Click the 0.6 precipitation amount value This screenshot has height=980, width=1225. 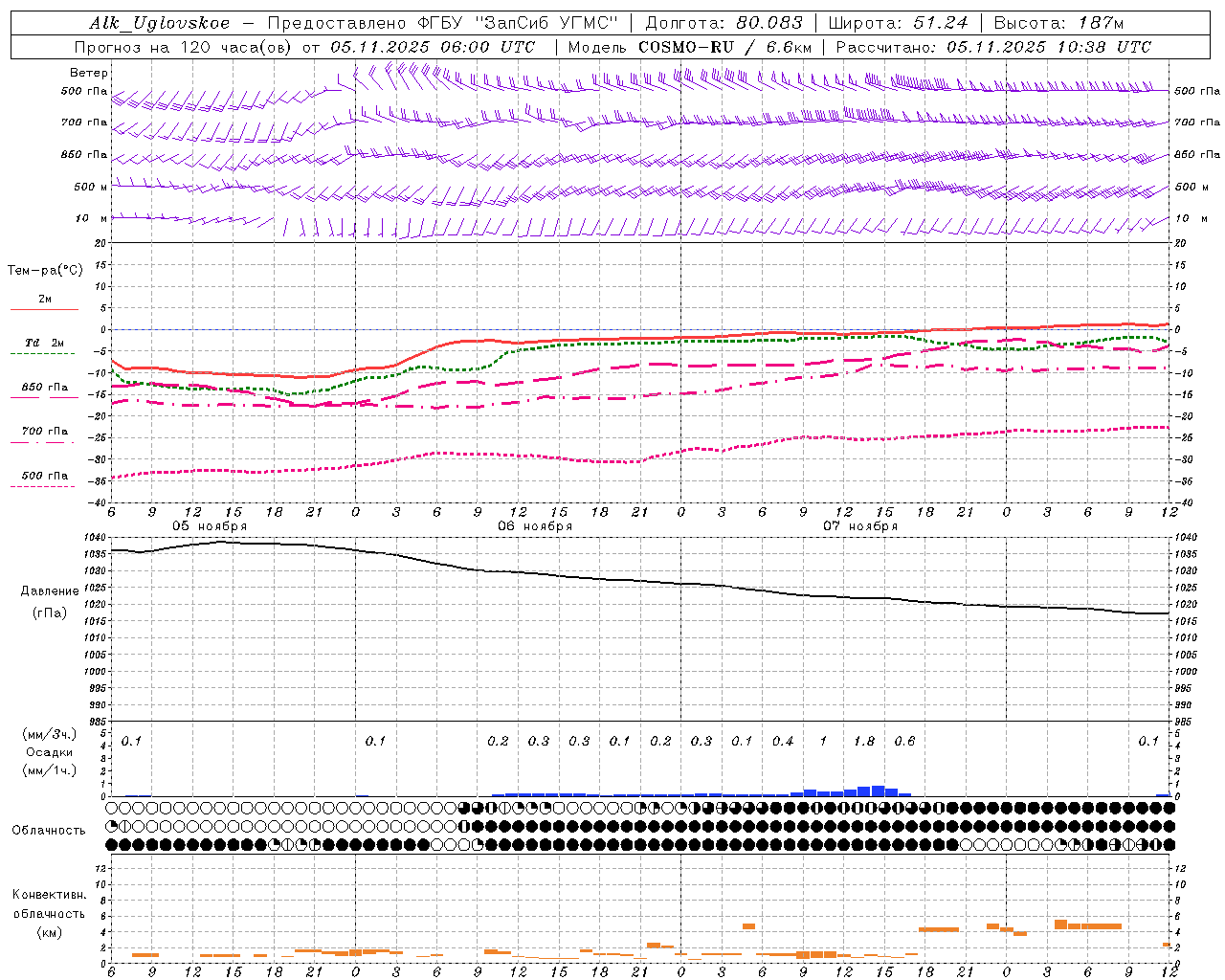[x=904, y=741]
